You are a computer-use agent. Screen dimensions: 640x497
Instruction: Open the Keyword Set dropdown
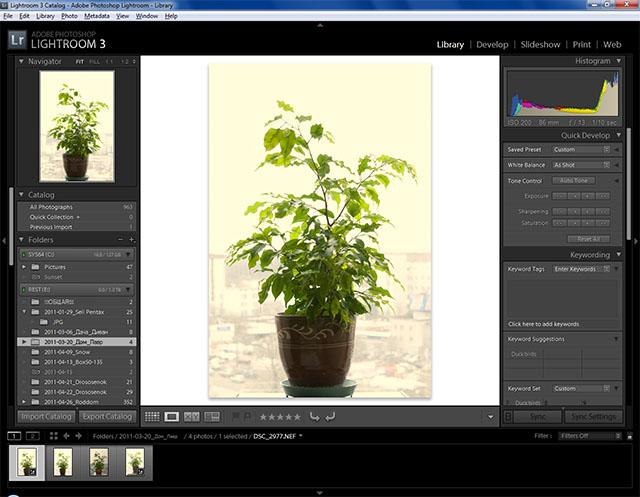click(581, 388)
